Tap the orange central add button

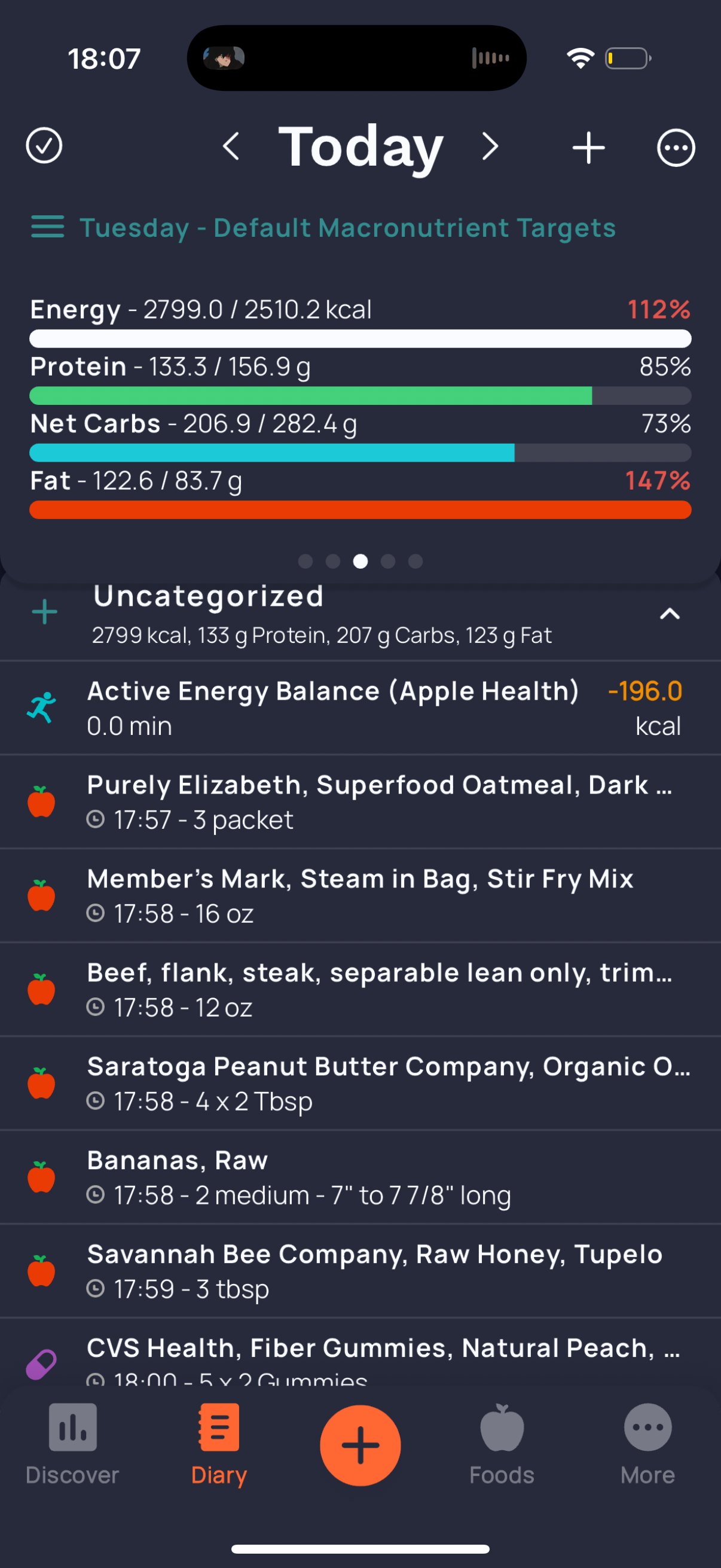click(x=360, y=1445)
